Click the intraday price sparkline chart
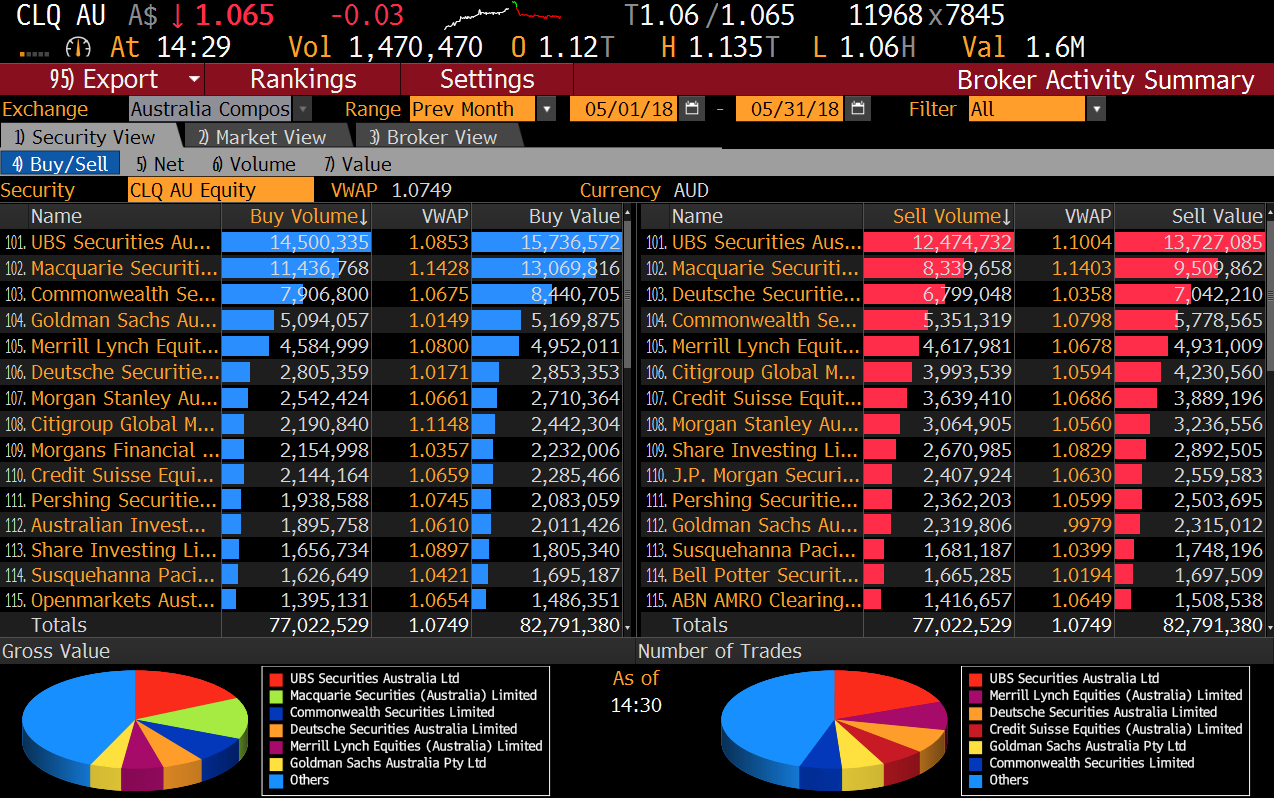Image resolution: width=1274 pixels, height=798 pixels. (502, 15)
